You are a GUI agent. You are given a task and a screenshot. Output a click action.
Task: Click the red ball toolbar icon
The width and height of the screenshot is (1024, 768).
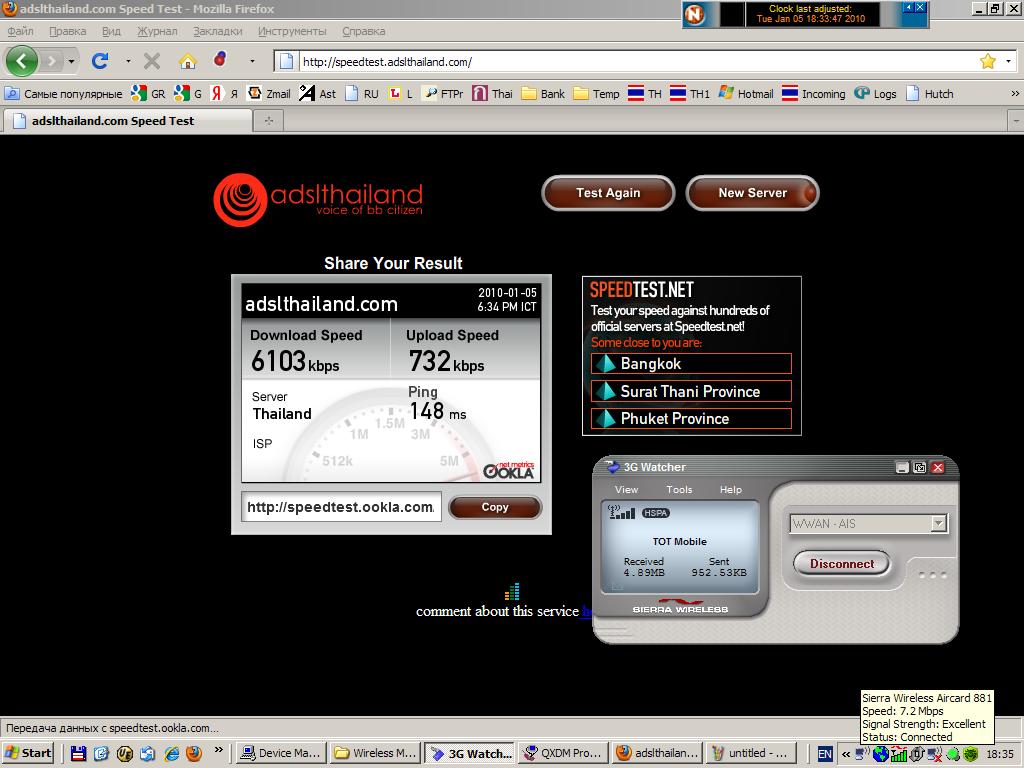tap(221, 60)
